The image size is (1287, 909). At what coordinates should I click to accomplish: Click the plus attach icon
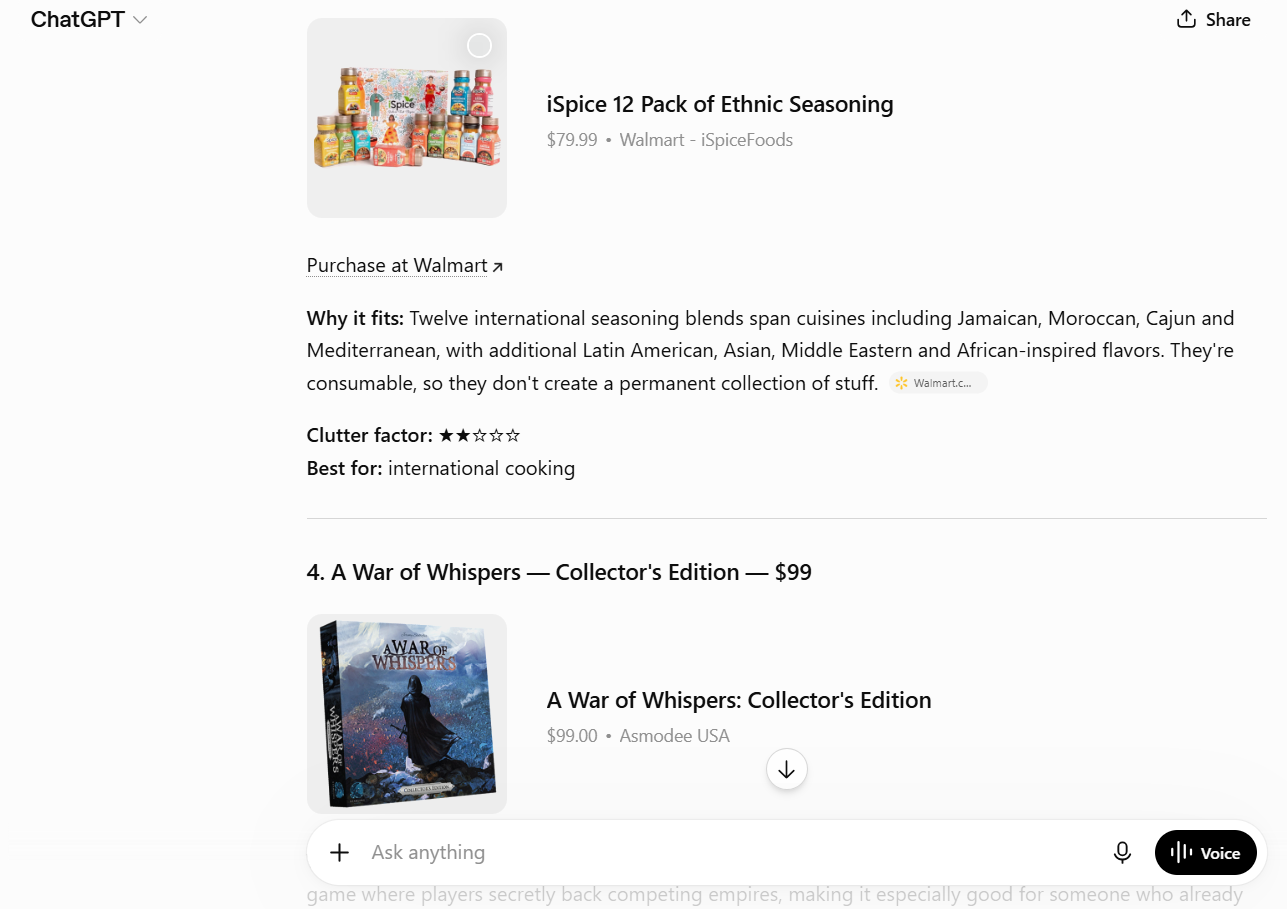(340, 852)
